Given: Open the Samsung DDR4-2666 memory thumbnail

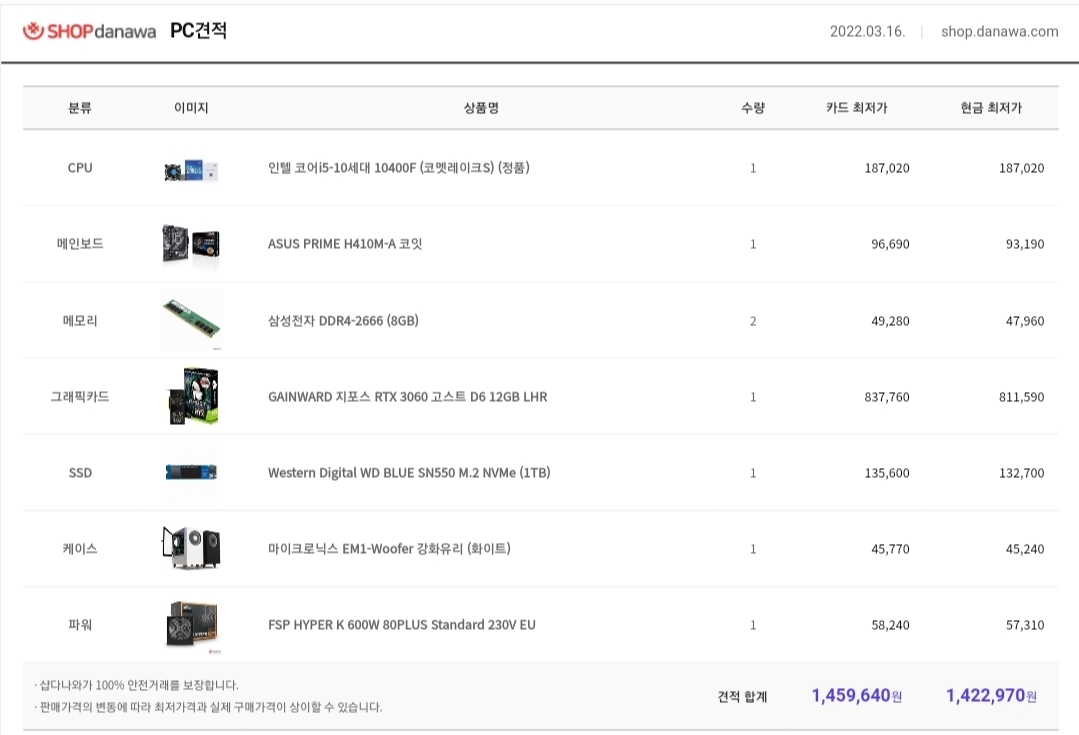Looking at the screenshot, I should [x=191, y=321].
